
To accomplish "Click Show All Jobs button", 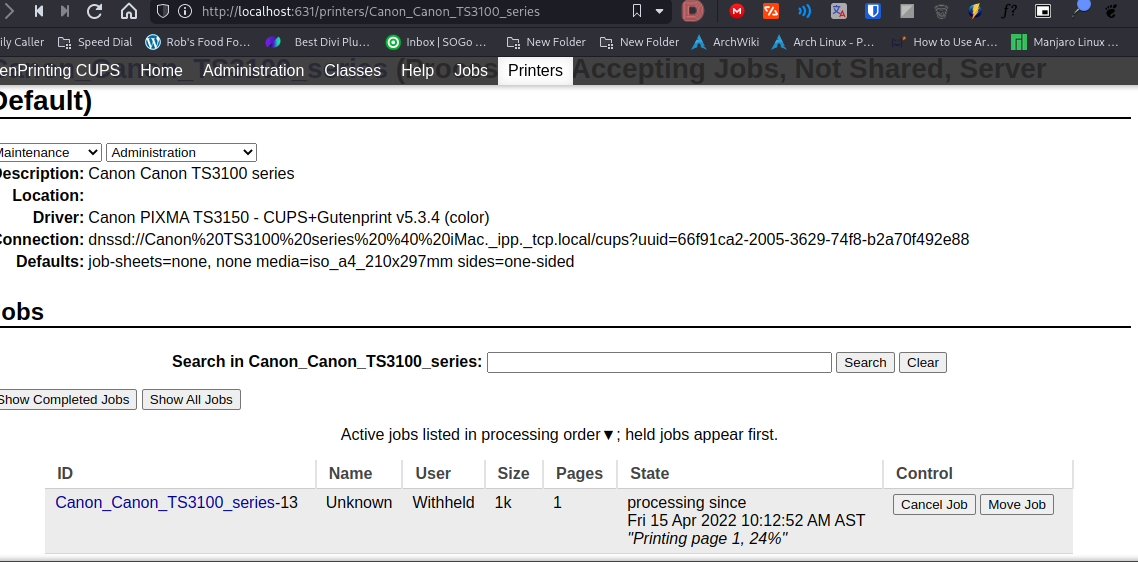I will coord(191,399).
